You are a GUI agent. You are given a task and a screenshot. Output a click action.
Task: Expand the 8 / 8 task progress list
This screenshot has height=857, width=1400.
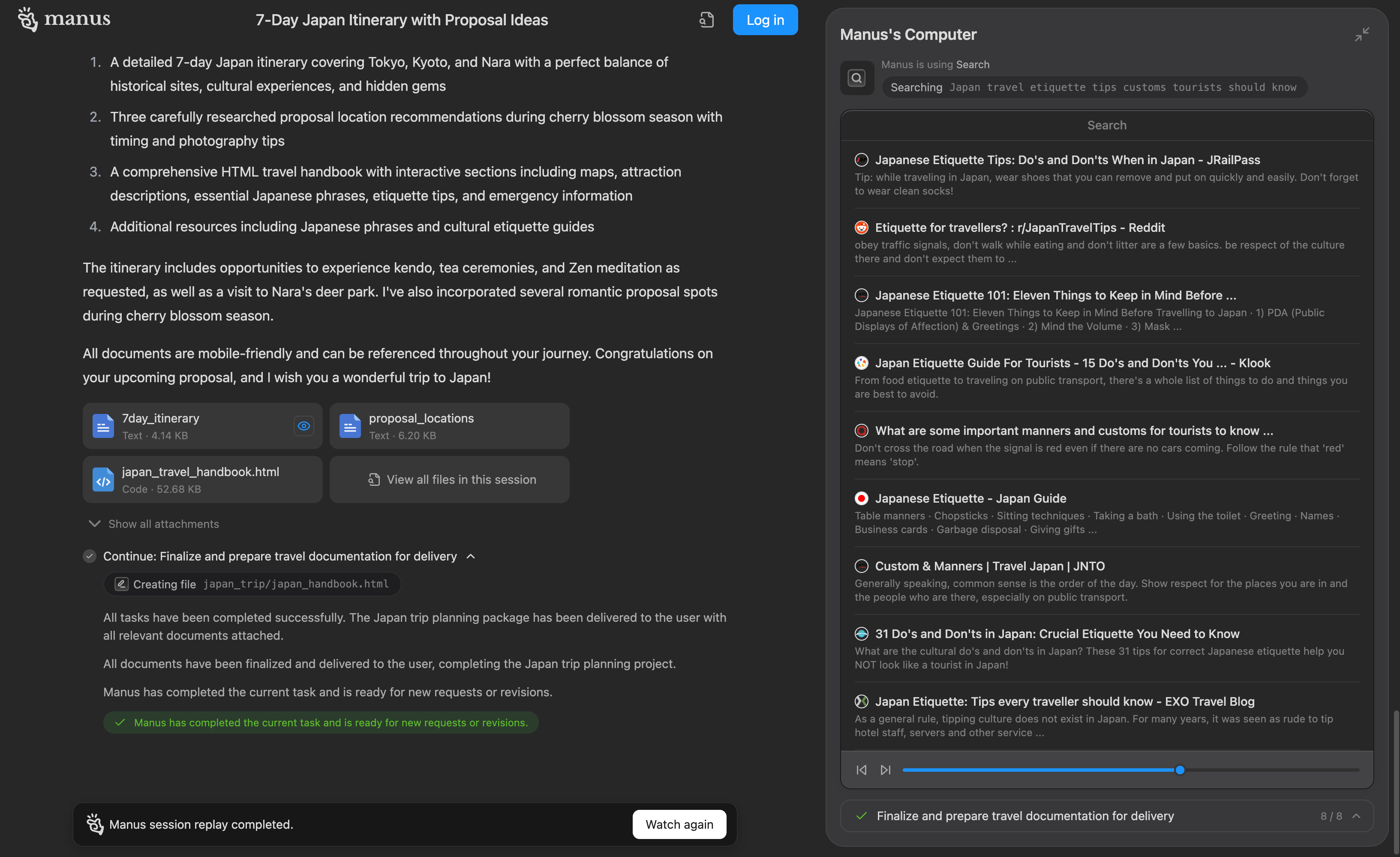point(1356,816)
